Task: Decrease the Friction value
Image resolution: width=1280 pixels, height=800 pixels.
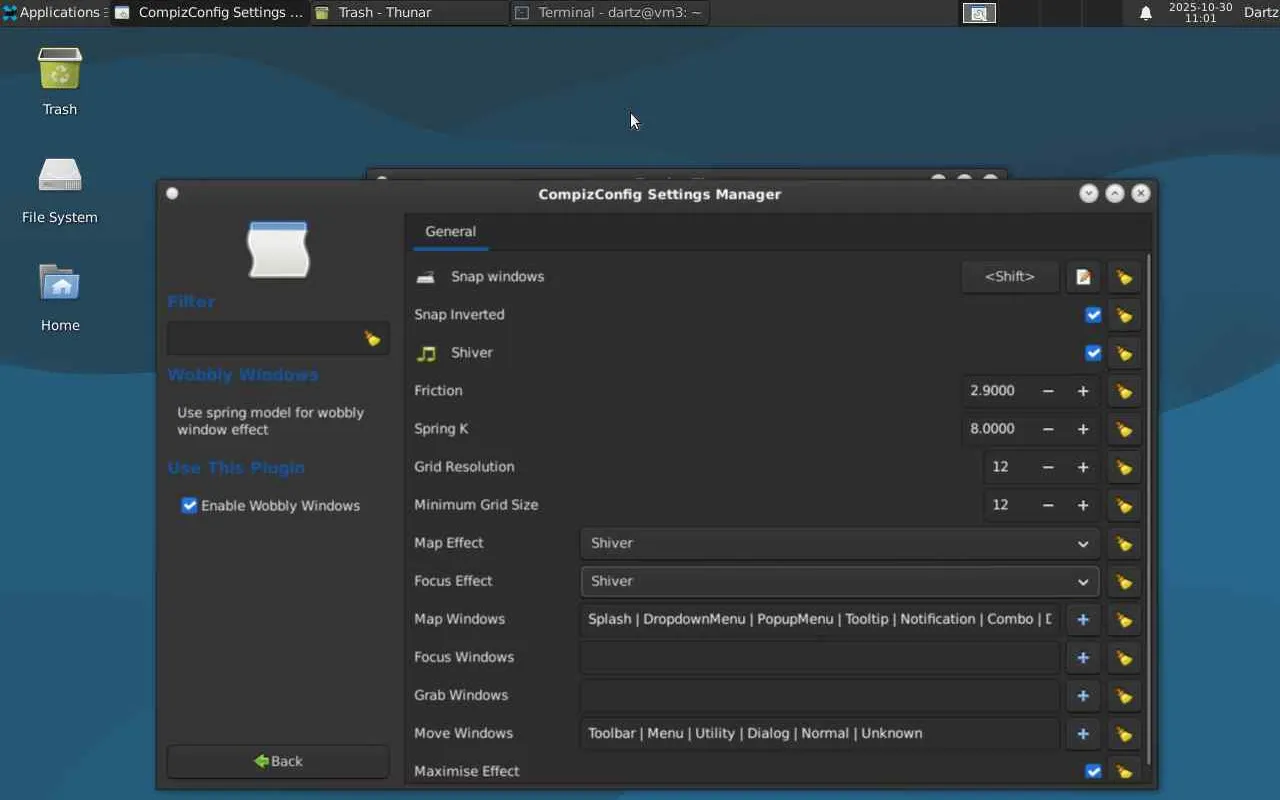Action: pos(1048,391)
